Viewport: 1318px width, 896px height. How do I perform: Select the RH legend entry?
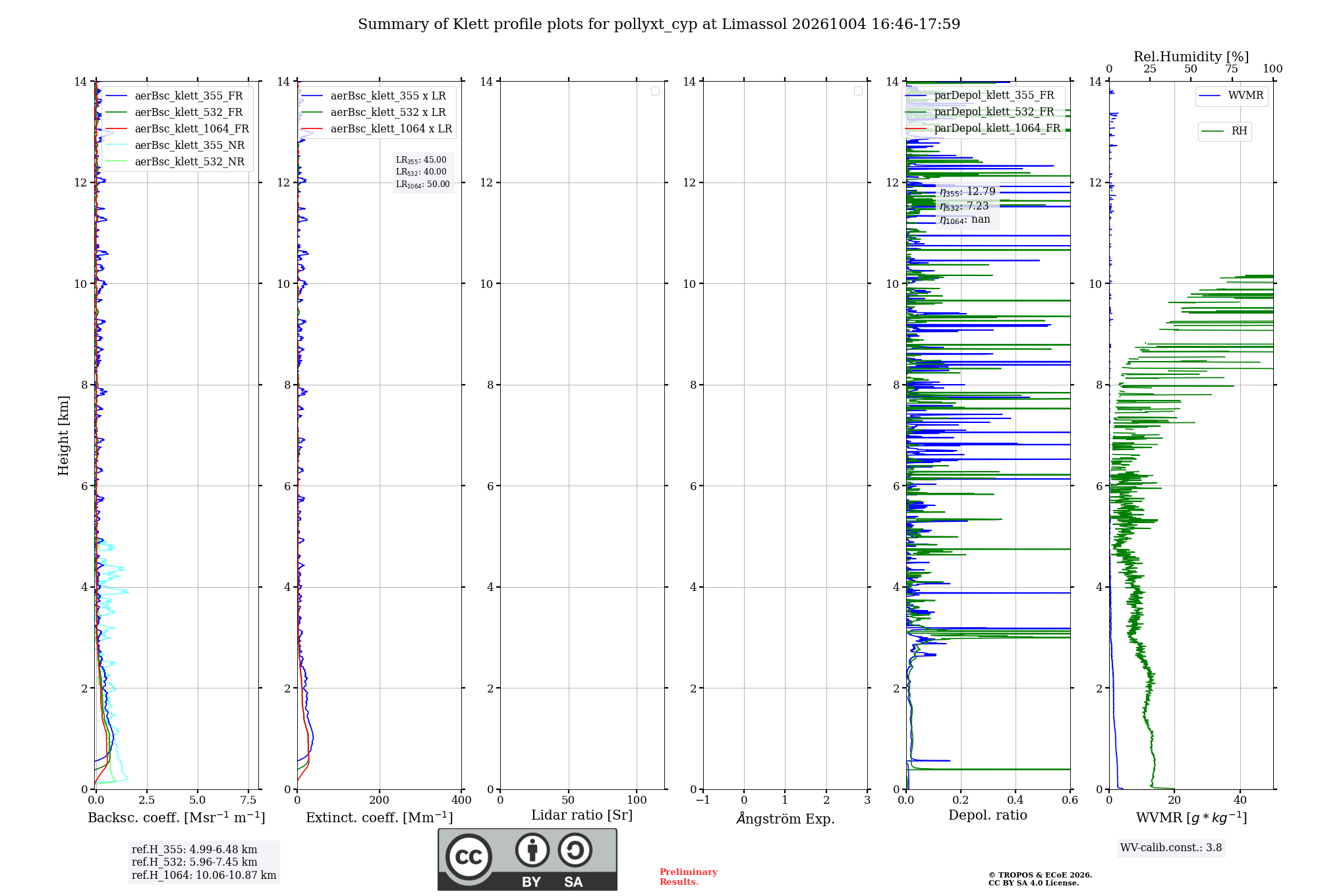1224,131
